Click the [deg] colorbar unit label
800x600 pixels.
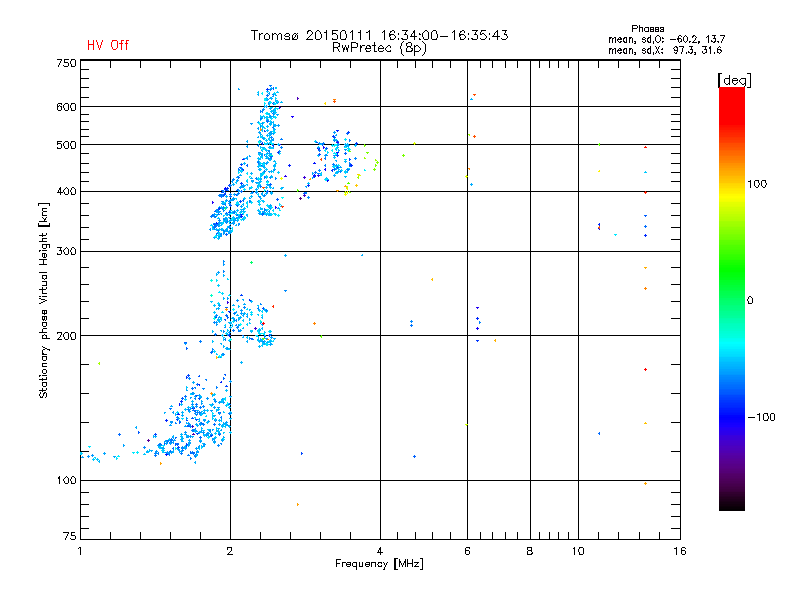734,80
